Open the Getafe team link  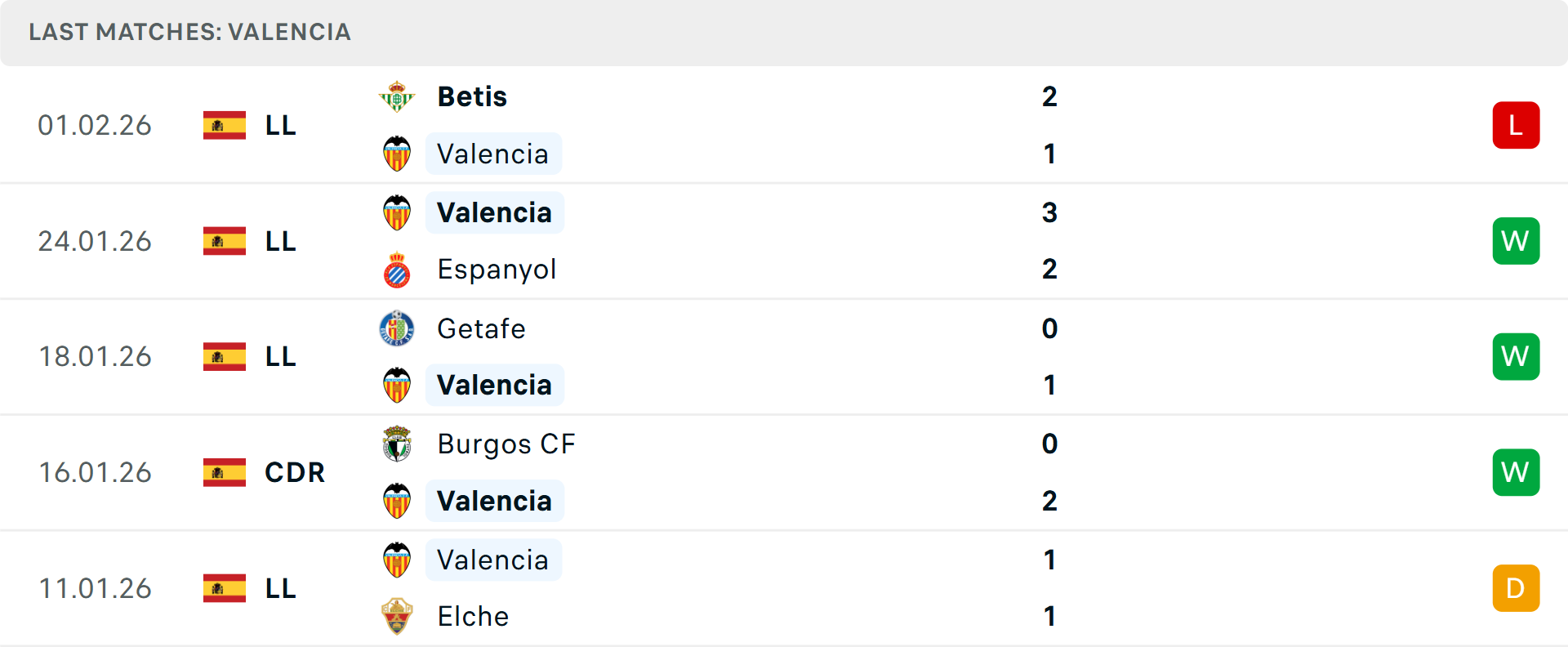(x=481, y=328)
